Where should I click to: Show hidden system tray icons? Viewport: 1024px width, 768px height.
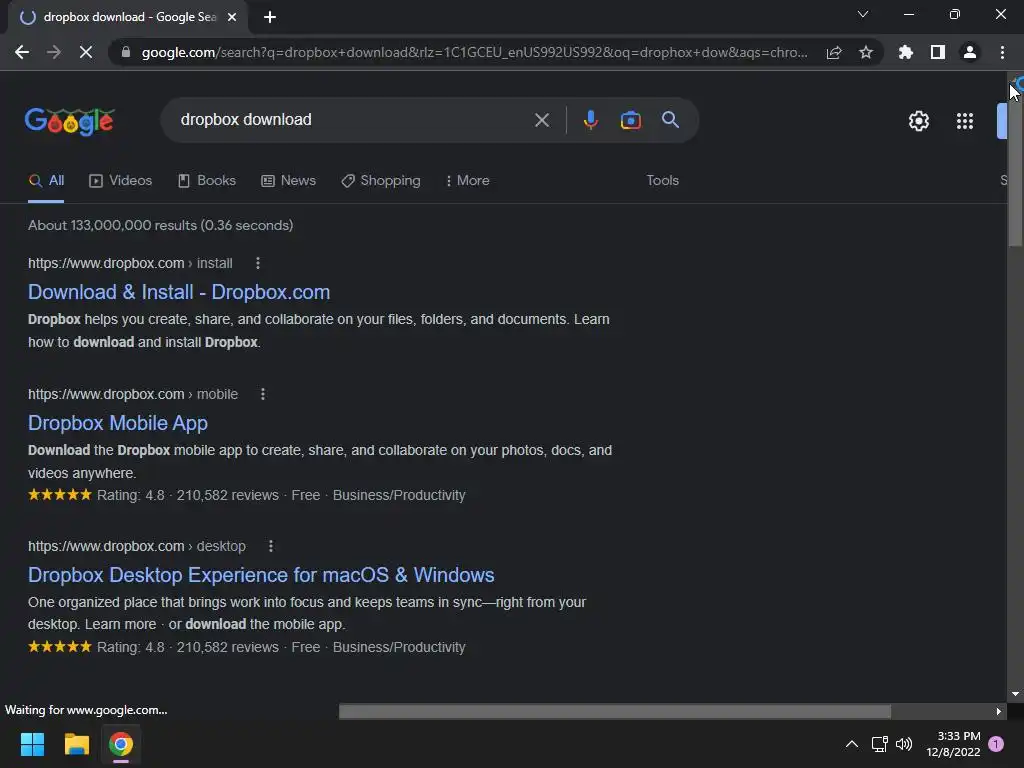[x=852, y=744]
